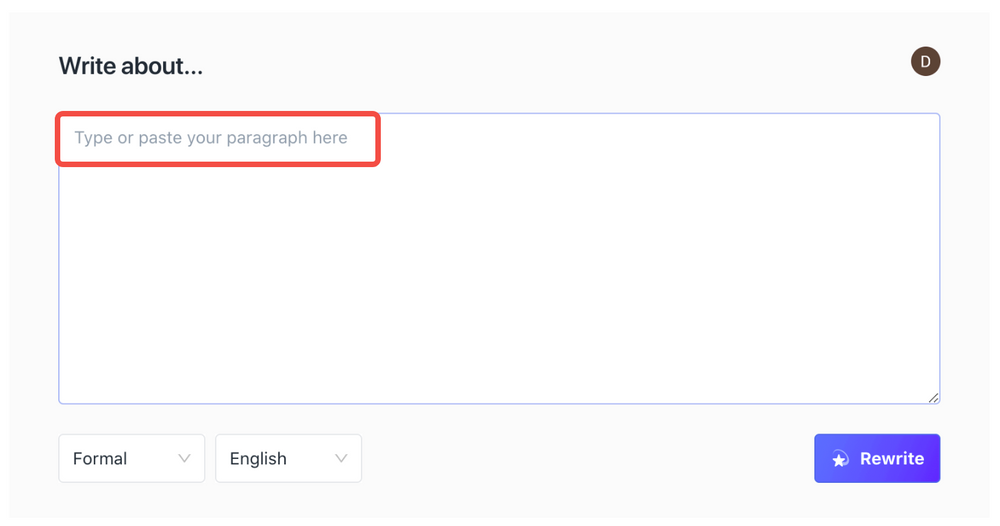Click the sparkle star icon in Rewrite button
This screenshot has height=526, width=1000.
pyautogui.click(x=840, y=459)
